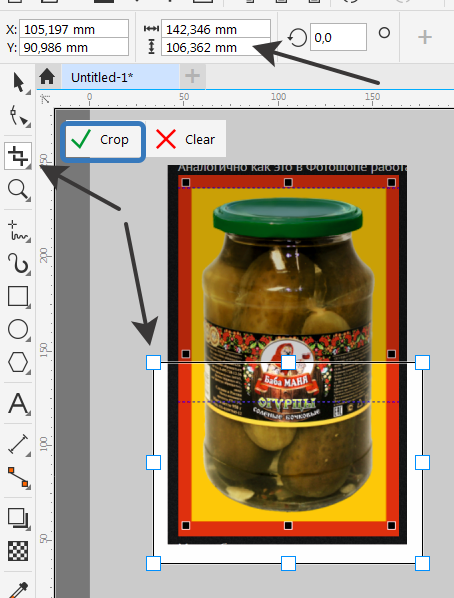Screen dimensions: 454x598
Task: Open the Text tool flyout arrow
Action: [29, 413]
